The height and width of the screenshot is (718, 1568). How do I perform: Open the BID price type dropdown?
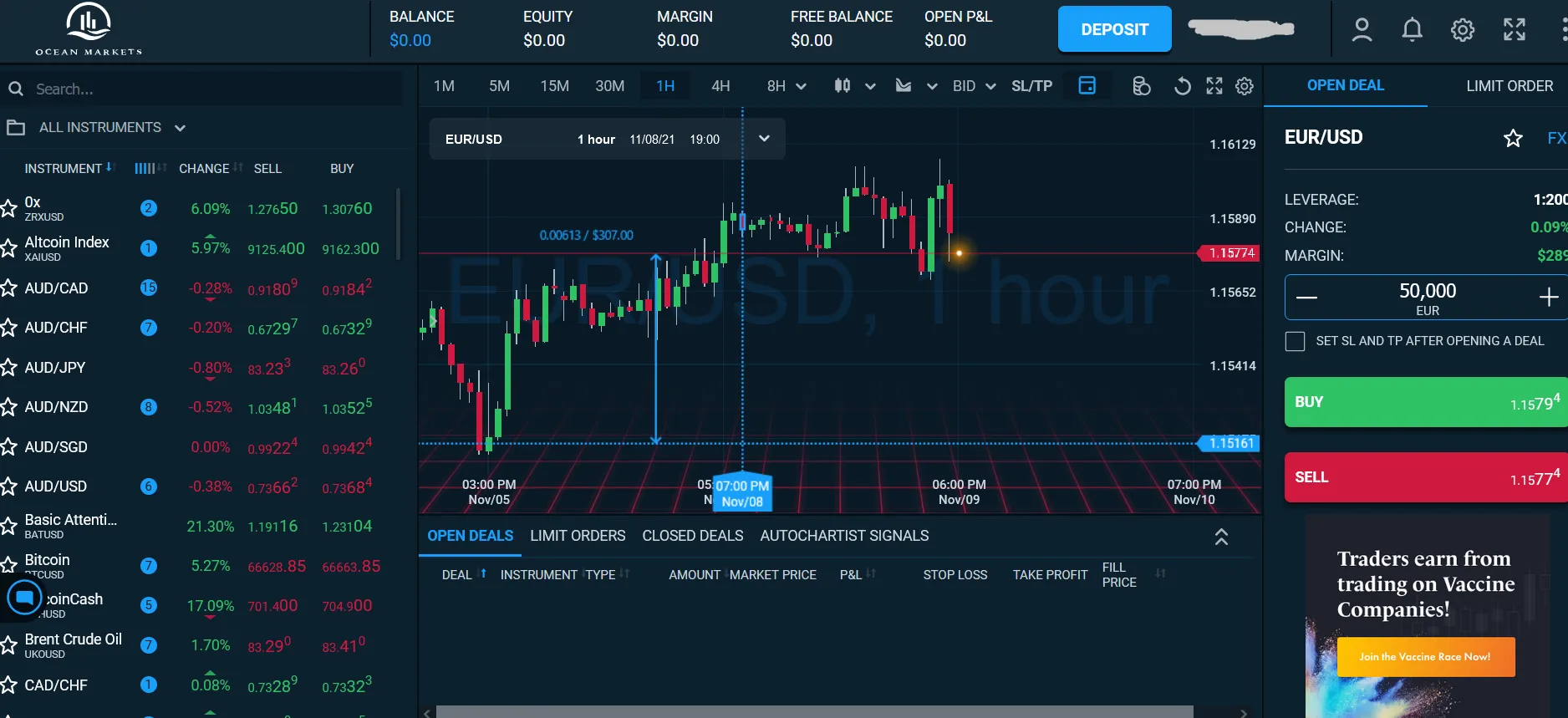(974, 86)
